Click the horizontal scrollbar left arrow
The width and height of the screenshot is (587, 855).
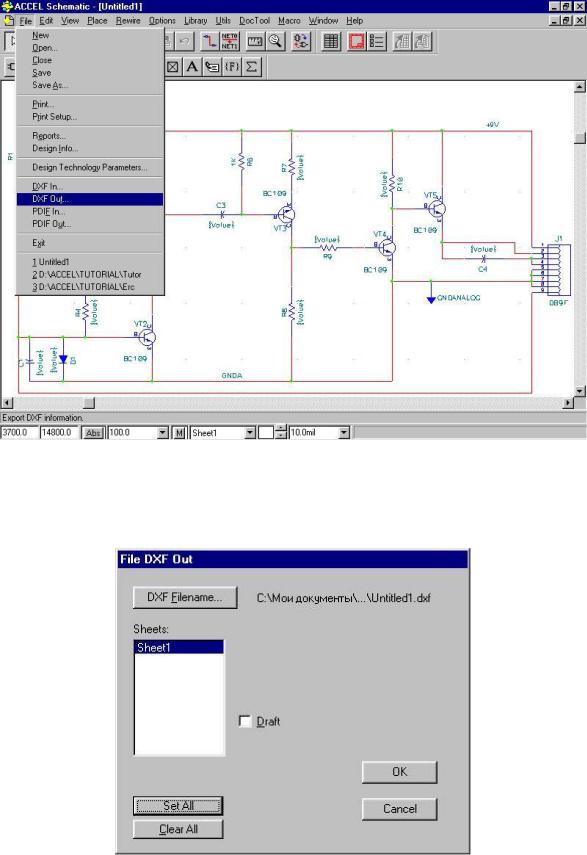pos(7,403)
